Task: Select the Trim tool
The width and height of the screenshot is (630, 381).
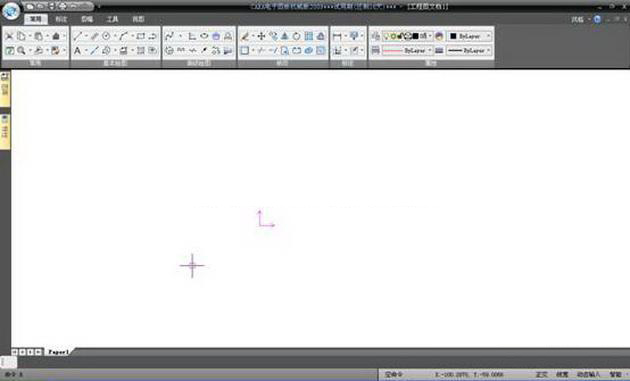Action: [x=261, y=51]
